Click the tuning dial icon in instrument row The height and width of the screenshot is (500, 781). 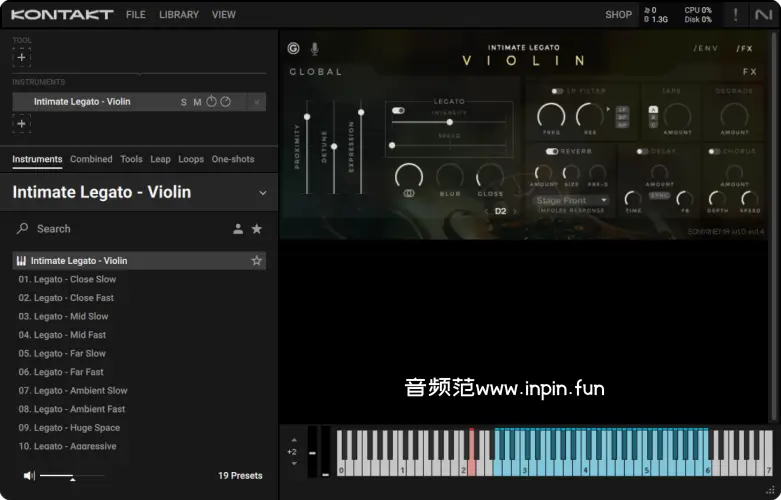point(226,102)
